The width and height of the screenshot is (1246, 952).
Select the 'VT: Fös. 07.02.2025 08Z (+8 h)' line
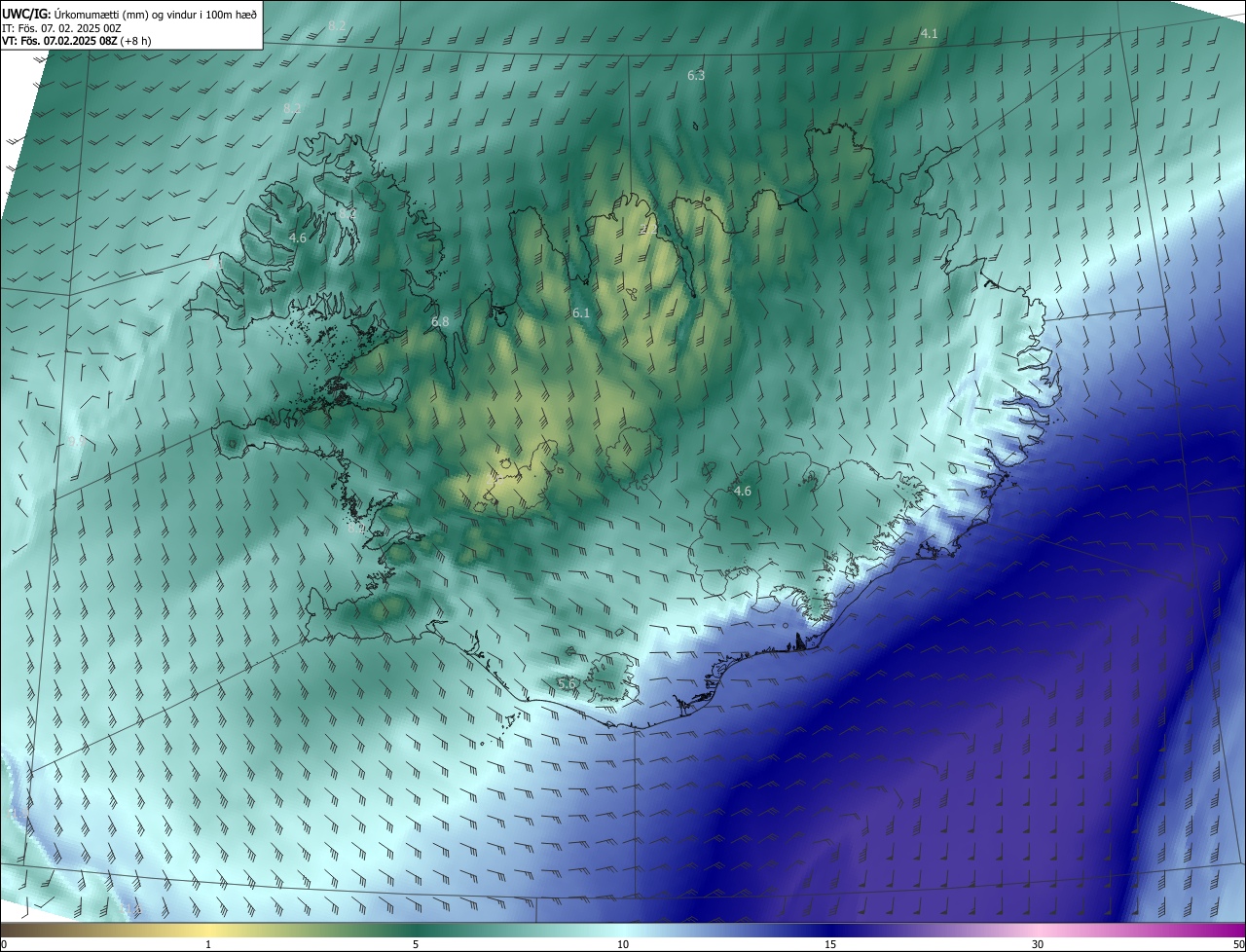point(77,41)
